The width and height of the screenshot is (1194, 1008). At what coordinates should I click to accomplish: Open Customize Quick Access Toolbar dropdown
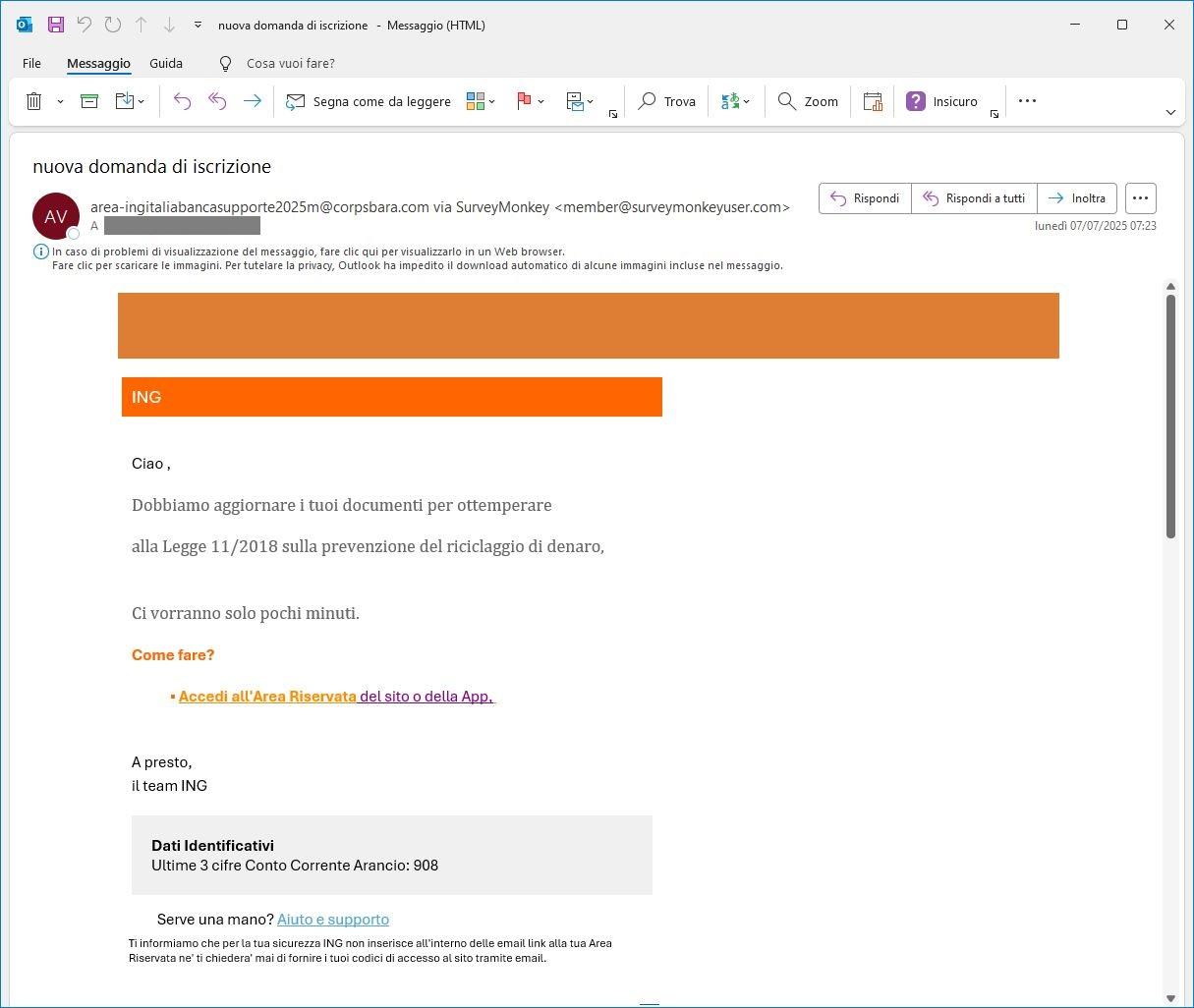[x=198, y=25]
